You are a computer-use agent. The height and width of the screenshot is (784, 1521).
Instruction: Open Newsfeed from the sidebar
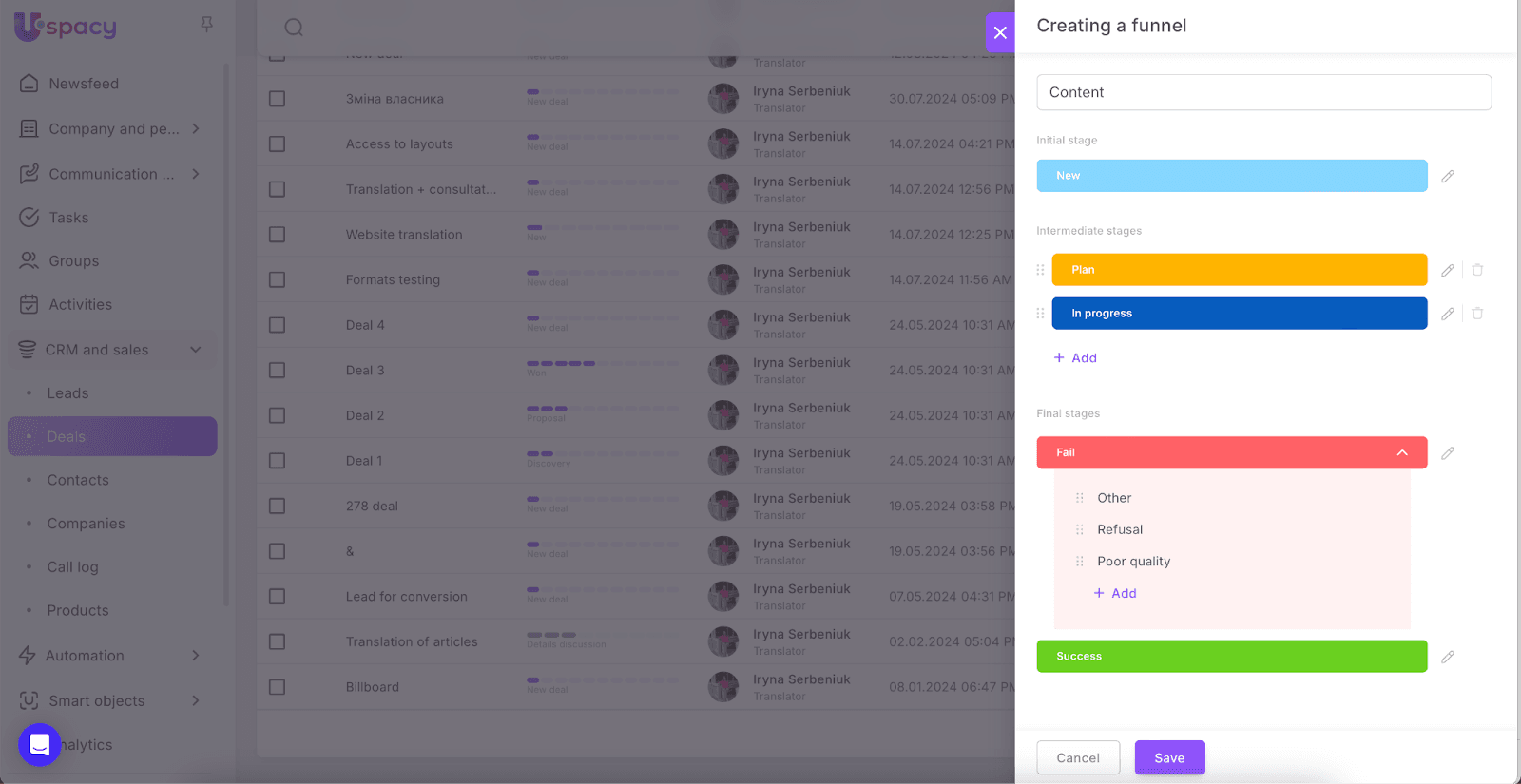coord(84,84)
